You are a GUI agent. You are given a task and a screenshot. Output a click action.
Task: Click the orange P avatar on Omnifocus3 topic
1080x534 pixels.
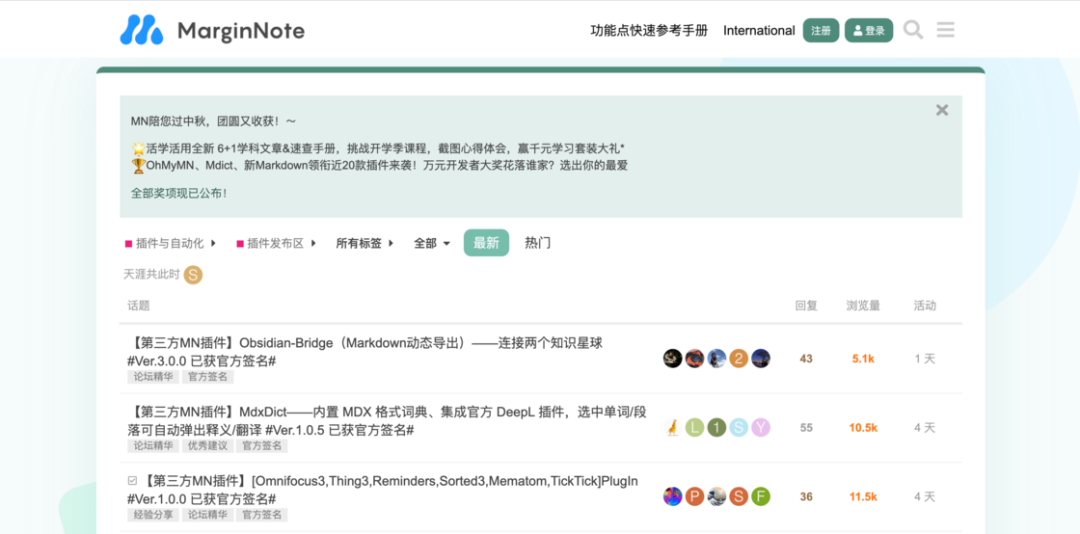[695, 496]
